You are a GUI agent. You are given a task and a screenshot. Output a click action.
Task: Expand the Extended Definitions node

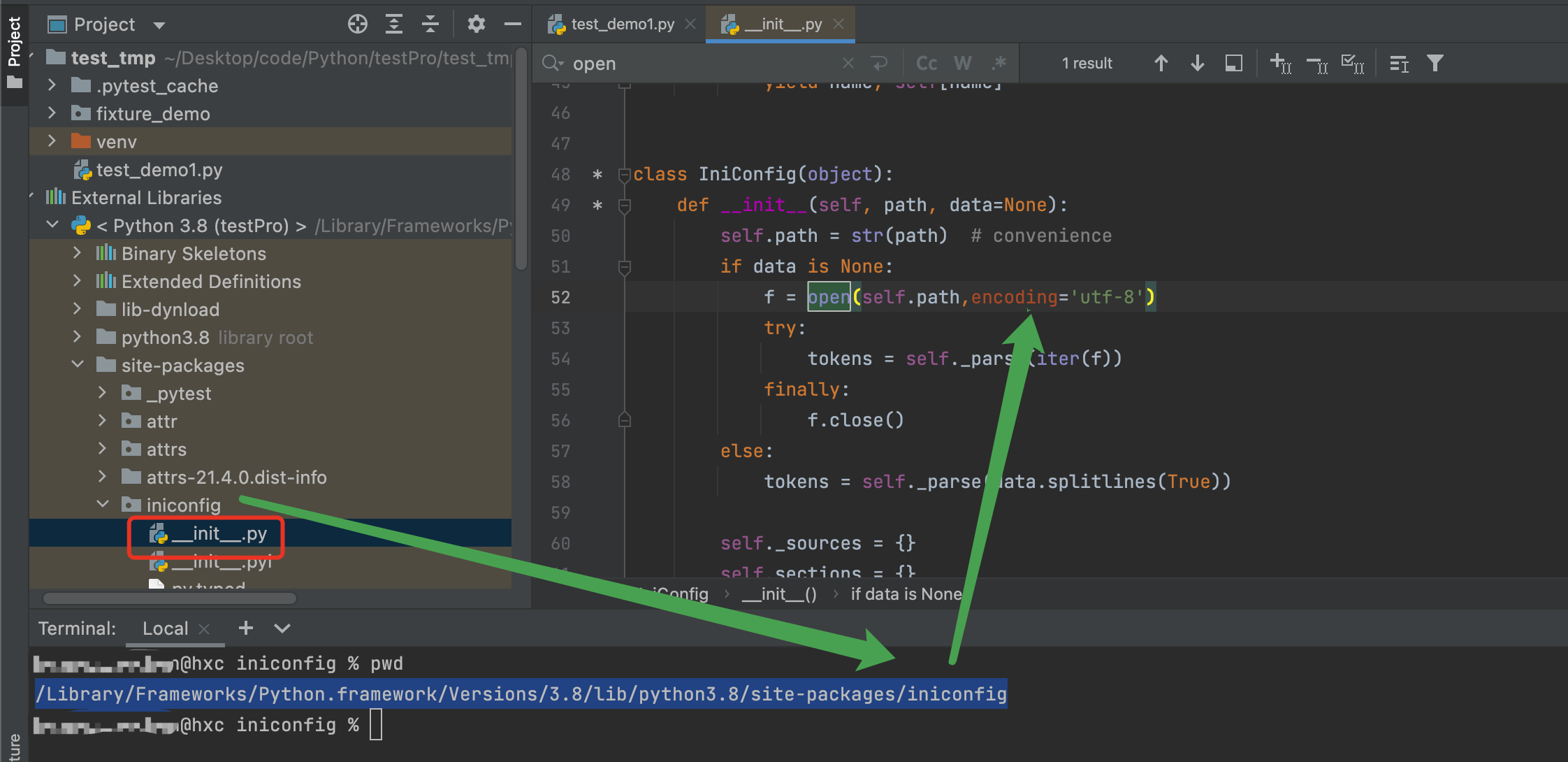[77, 281]
